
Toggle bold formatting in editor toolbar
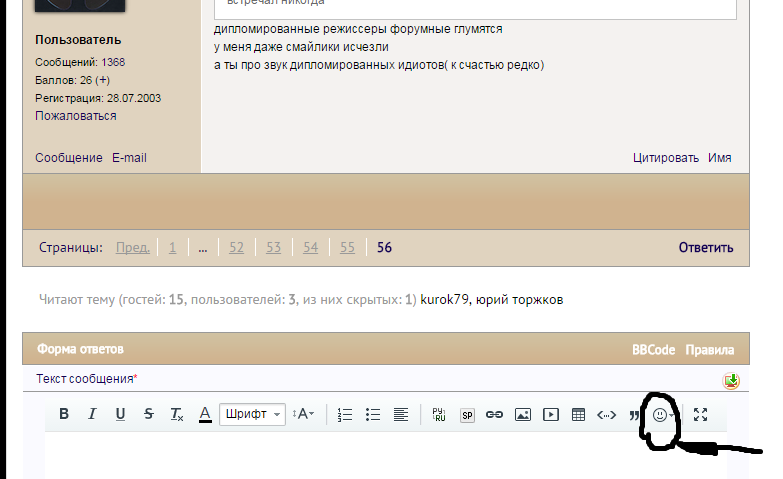point(64,414)
